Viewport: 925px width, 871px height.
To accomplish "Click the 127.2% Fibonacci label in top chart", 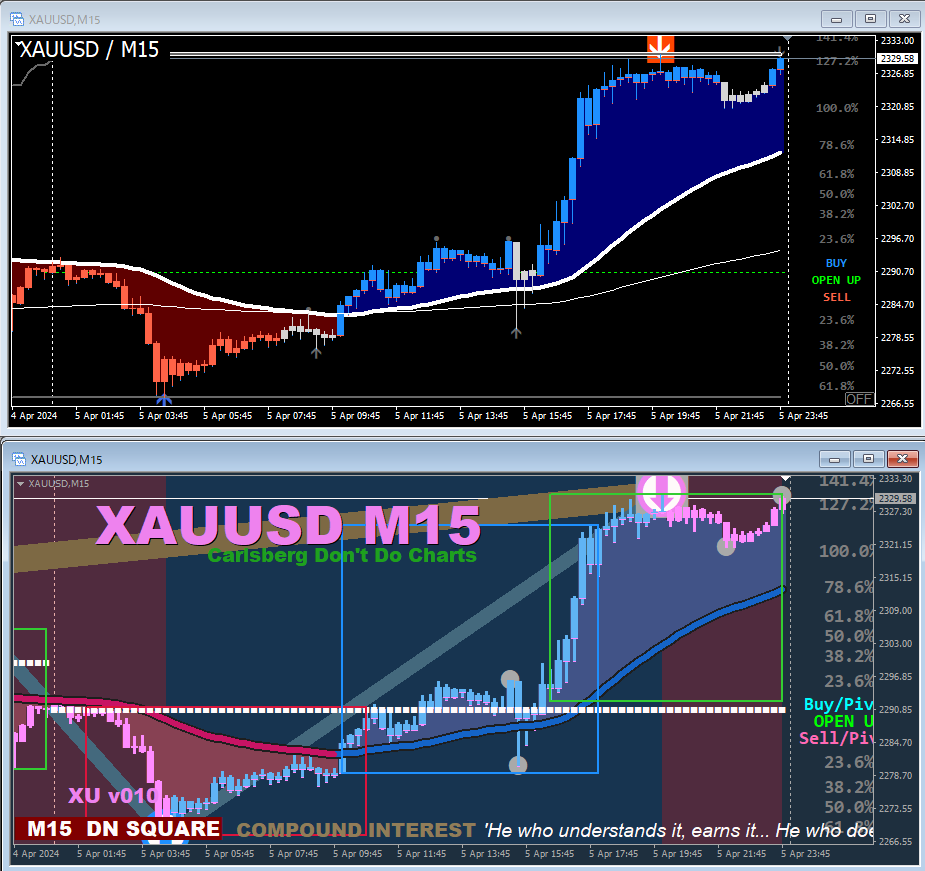I will tap(837, 61).
